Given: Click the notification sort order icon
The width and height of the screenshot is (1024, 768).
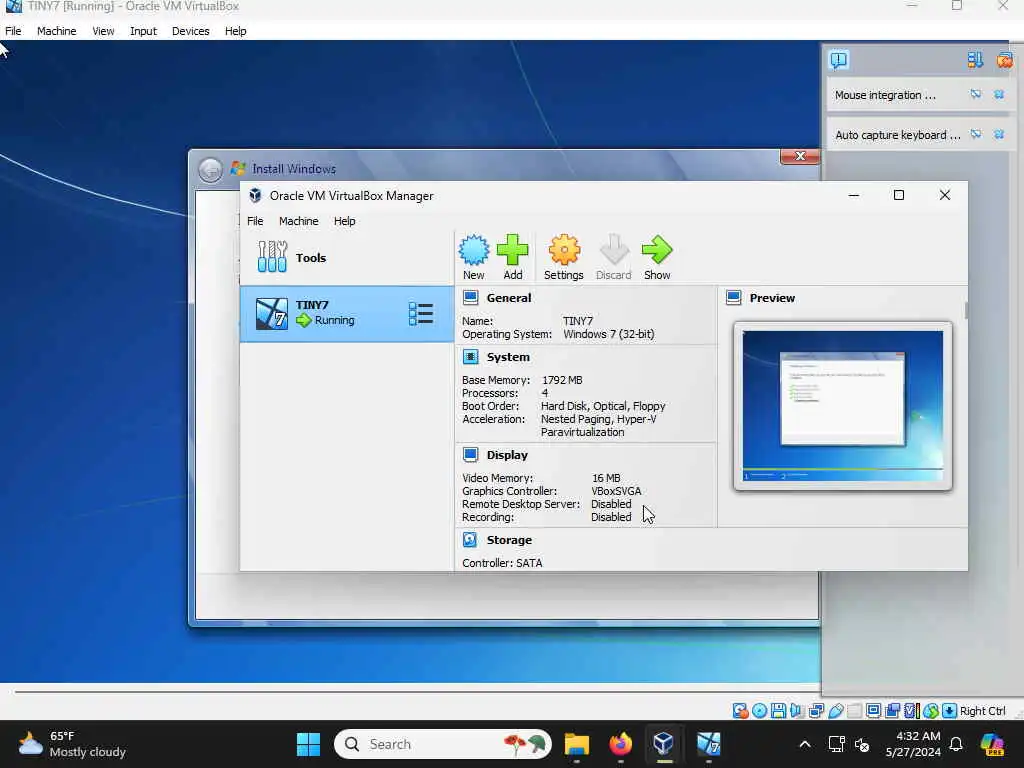Looking at the screenshot, I should pyautogui.click(x=975, y=60).
